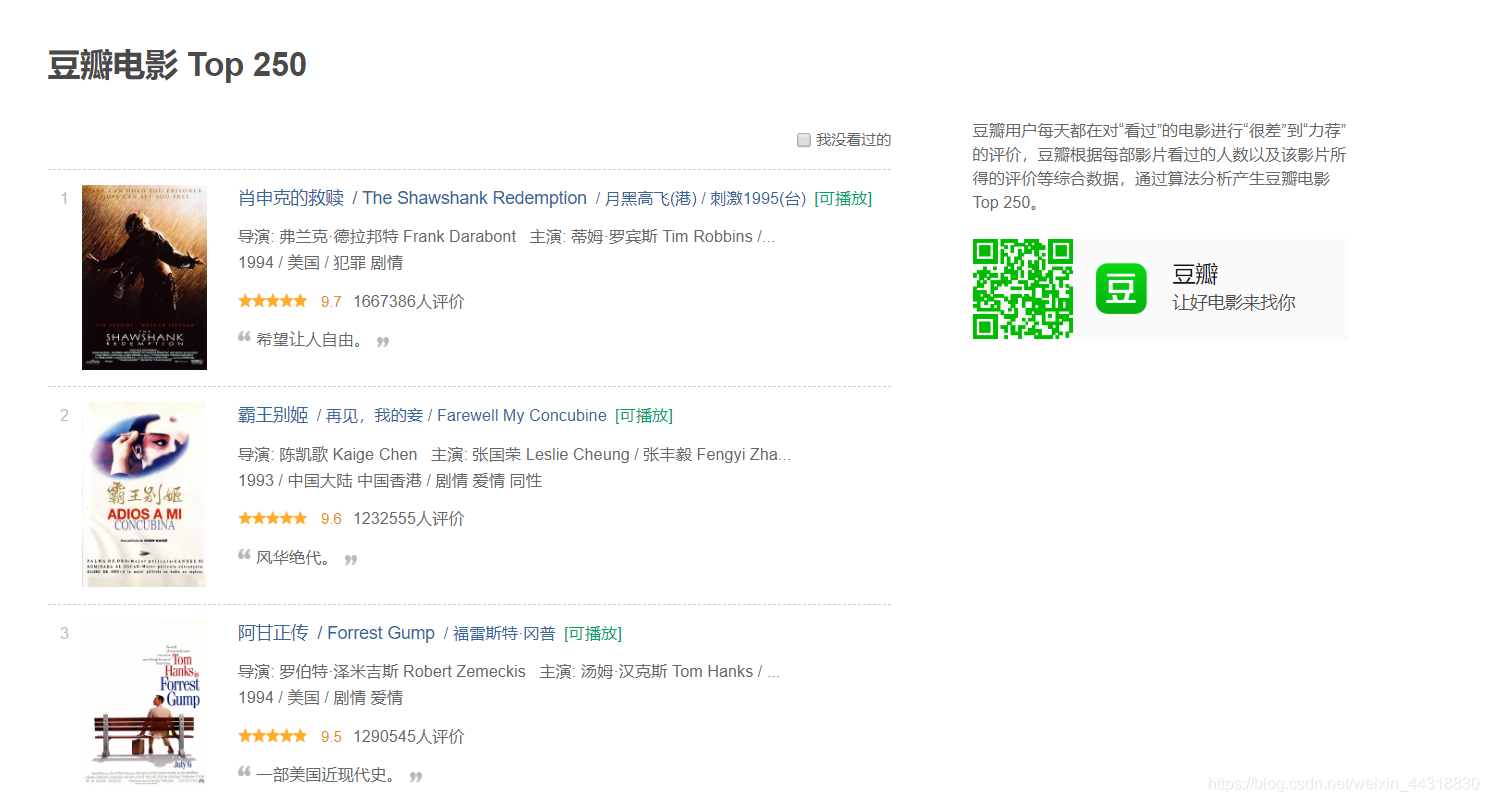The width and height of the screenshot is (1489, 802).
Task: Click the Top 250 description paragraph
Action: tap(1160, 166)
